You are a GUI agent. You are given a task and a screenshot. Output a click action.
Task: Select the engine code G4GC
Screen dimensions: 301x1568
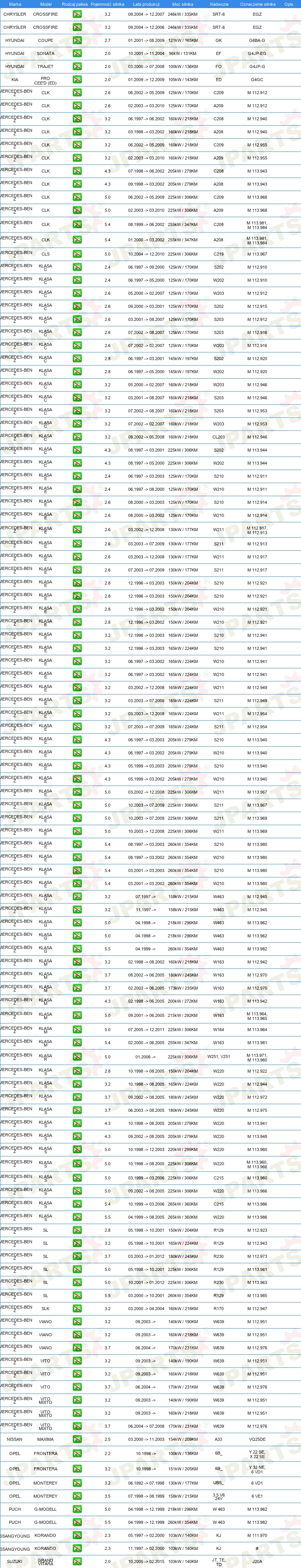click(x=257, y=79)
